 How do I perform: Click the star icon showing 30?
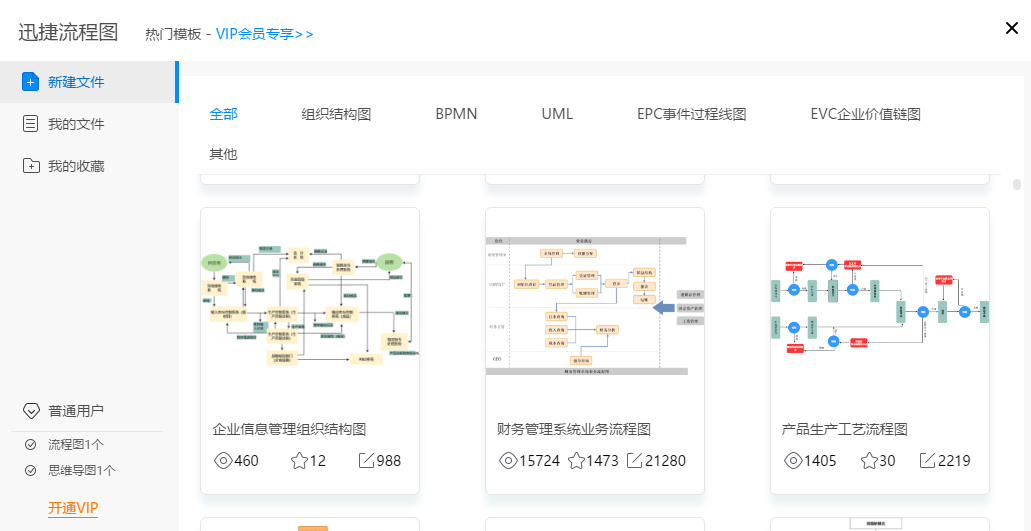point(869,461)
